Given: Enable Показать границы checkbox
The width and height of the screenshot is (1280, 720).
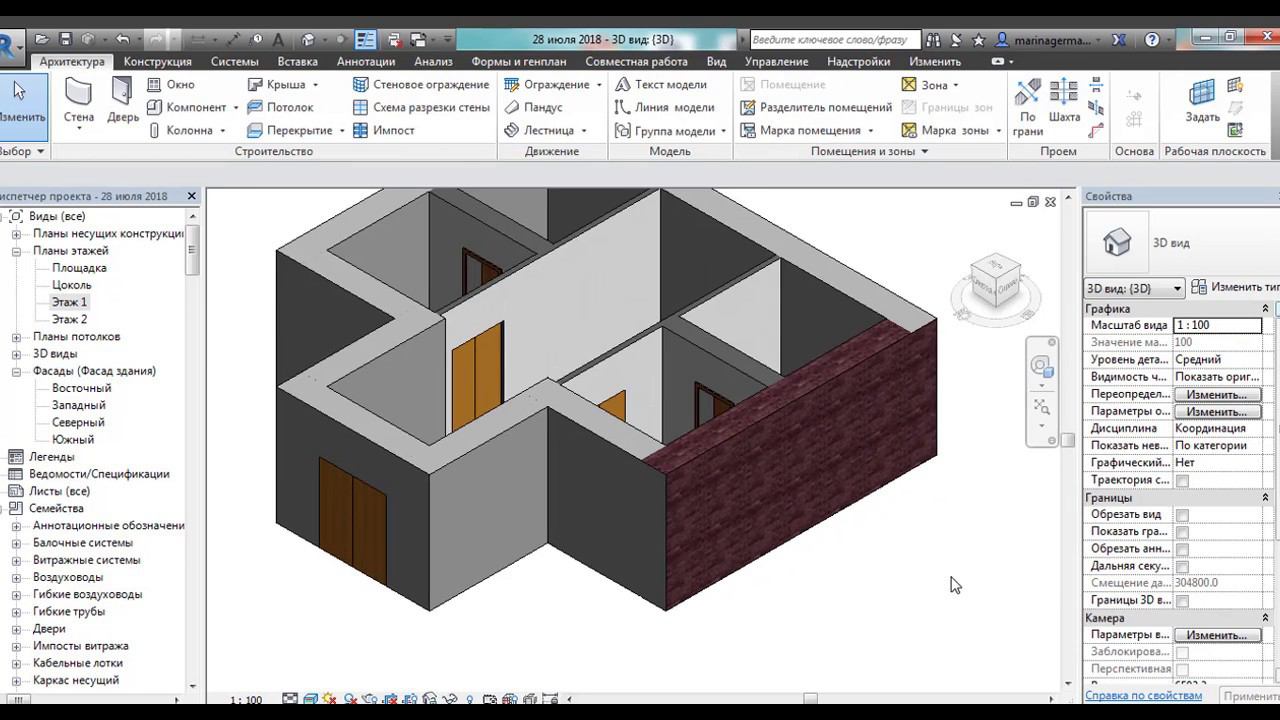Looking at the screenshot, I should 1182,532.
